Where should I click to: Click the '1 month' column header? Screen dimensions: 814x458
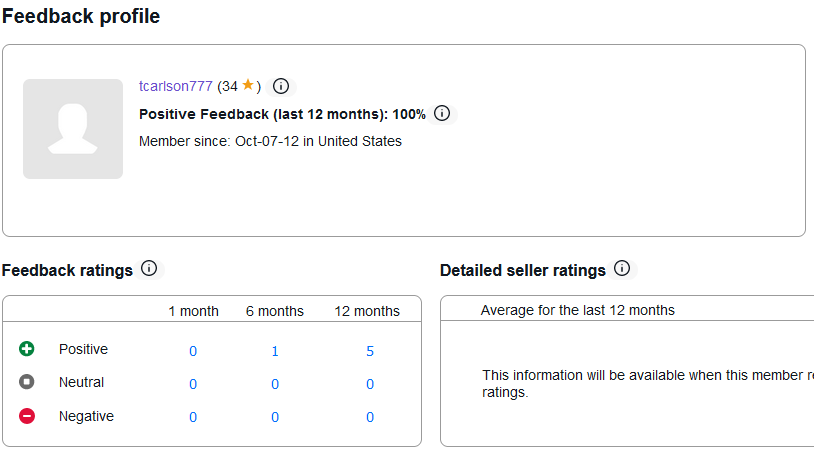click(193, 311)
